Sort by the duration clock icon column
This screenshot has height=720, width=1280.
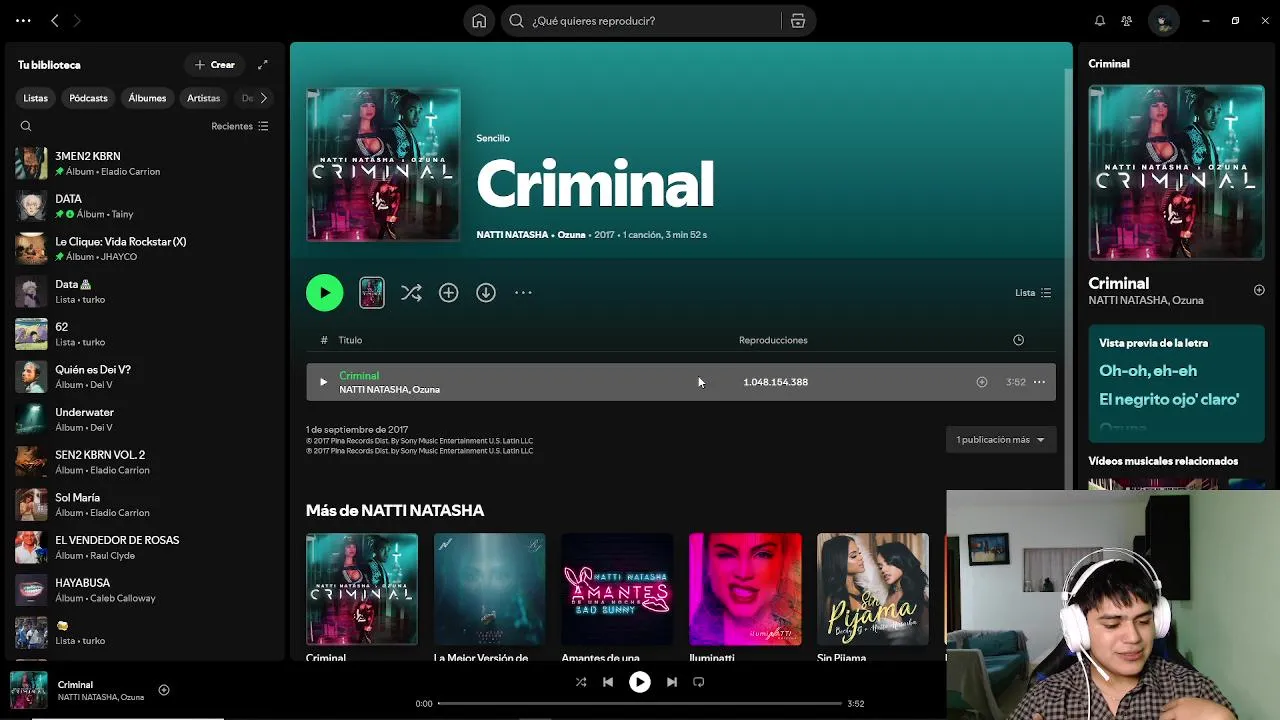(1018, 340)
